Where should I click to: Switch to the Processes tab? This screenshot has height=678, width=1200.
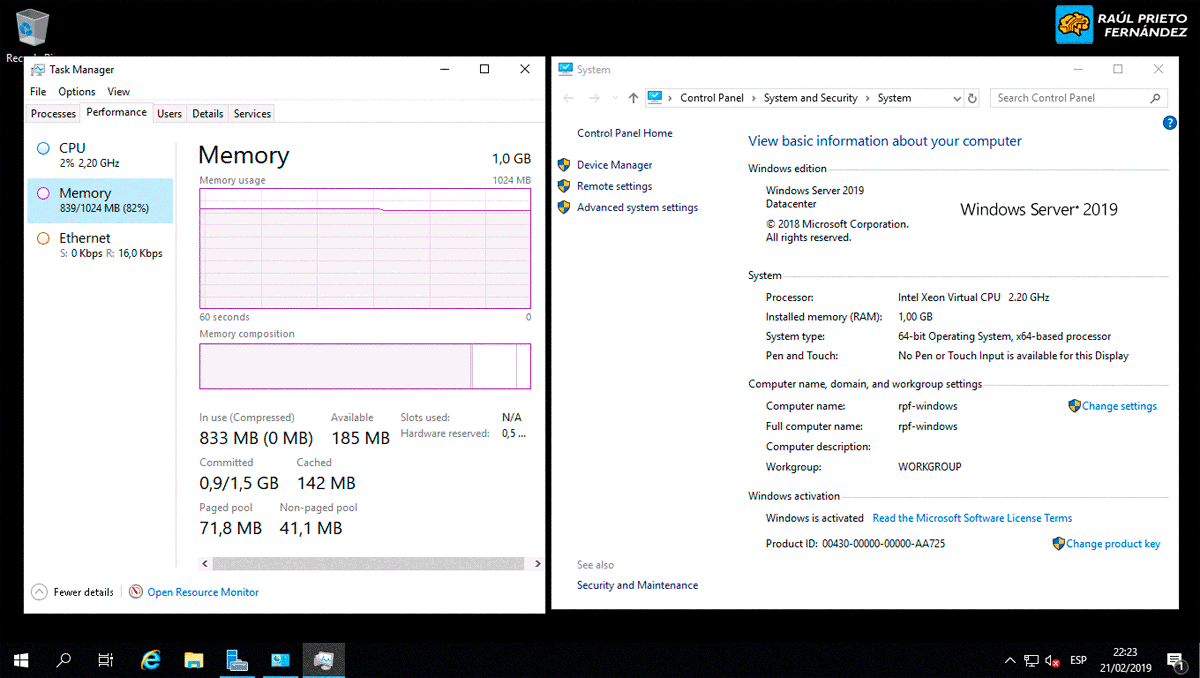(53, 114)
